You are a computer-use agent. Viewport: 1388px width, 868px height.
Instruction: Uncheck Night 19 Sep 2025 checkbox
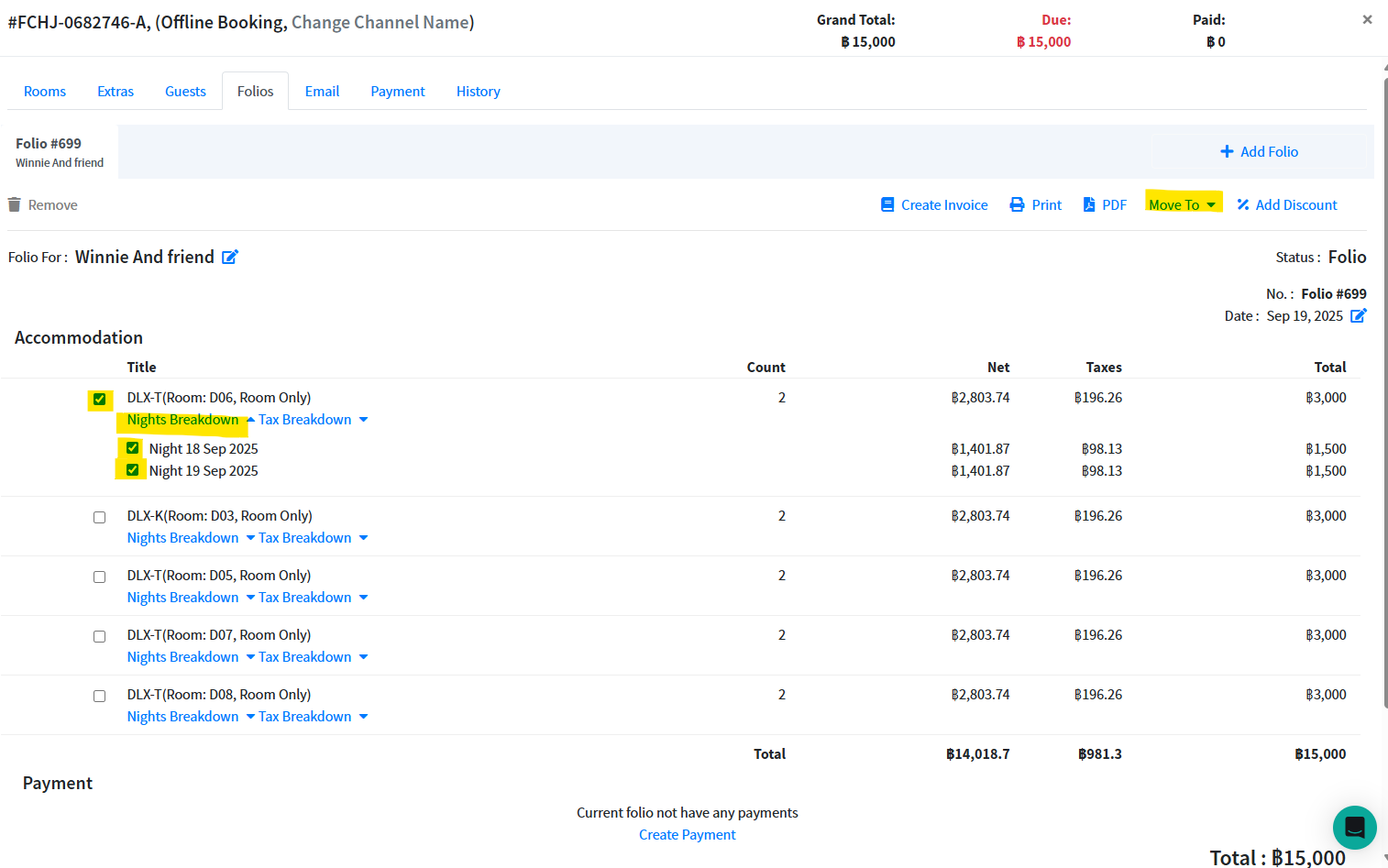click(x=133, y=470)
